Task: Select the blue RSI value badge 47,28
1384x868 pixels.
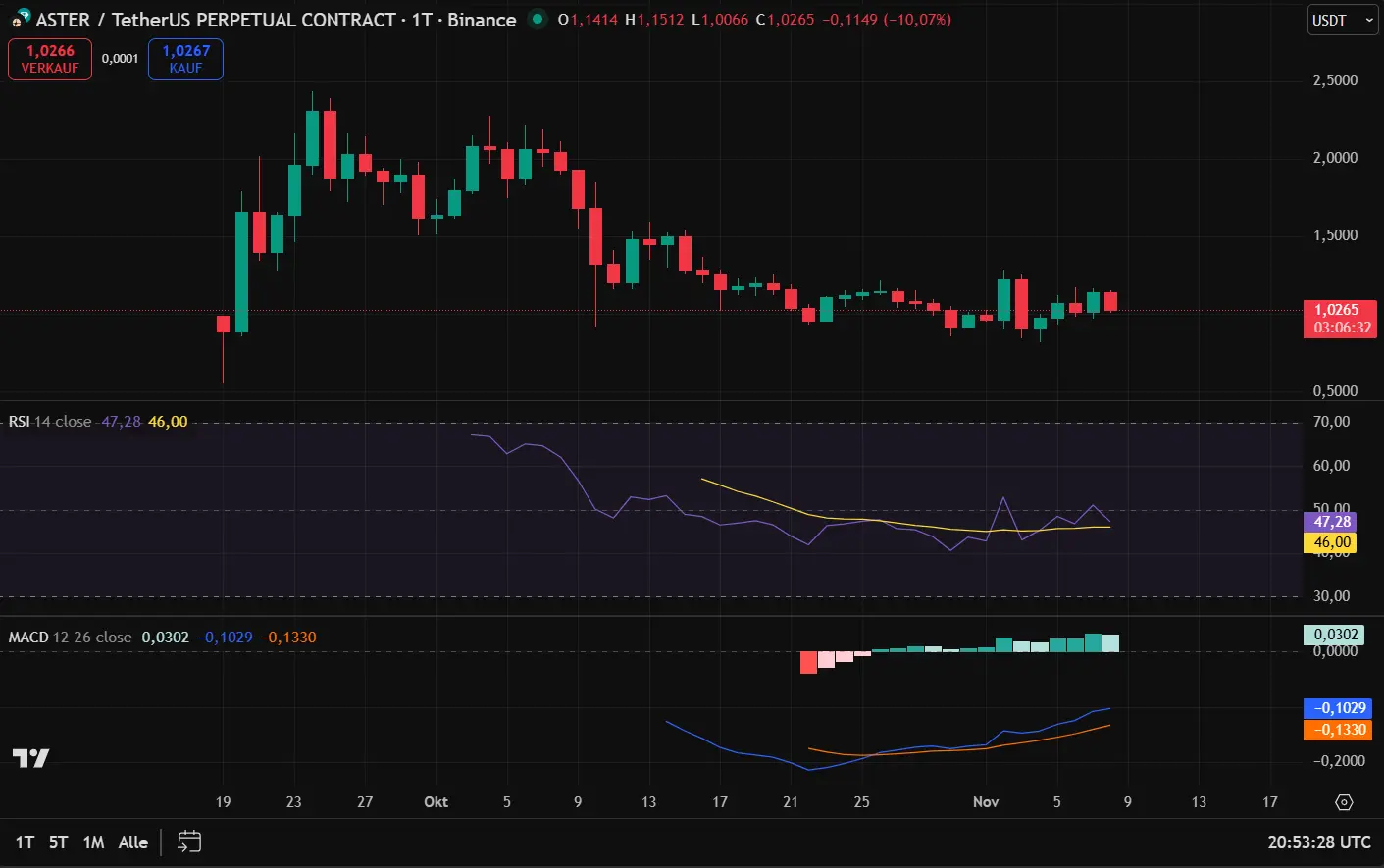Action: [1331, 522]
